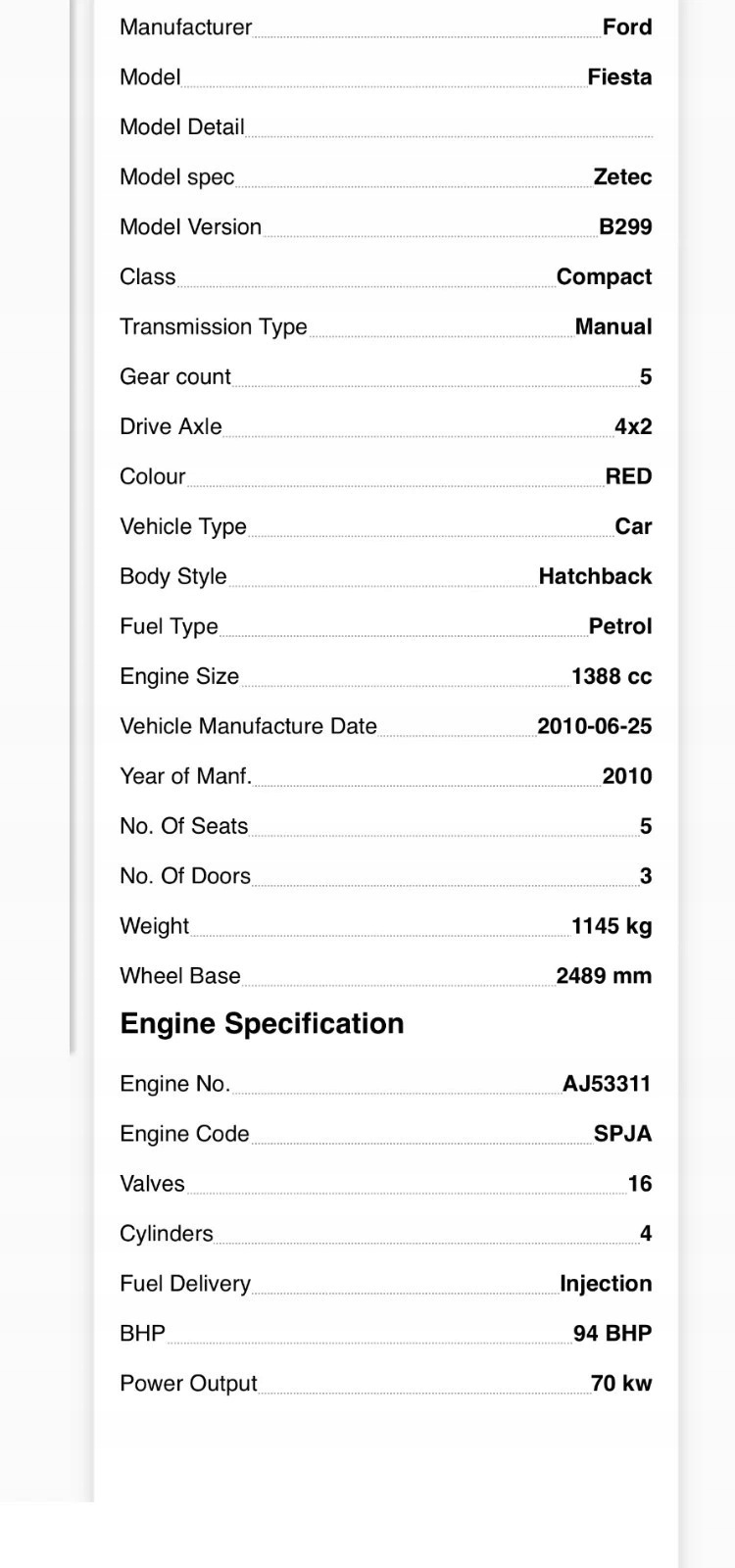
Task: Select the fuel type value Petrol
Action: pos(620,627)
